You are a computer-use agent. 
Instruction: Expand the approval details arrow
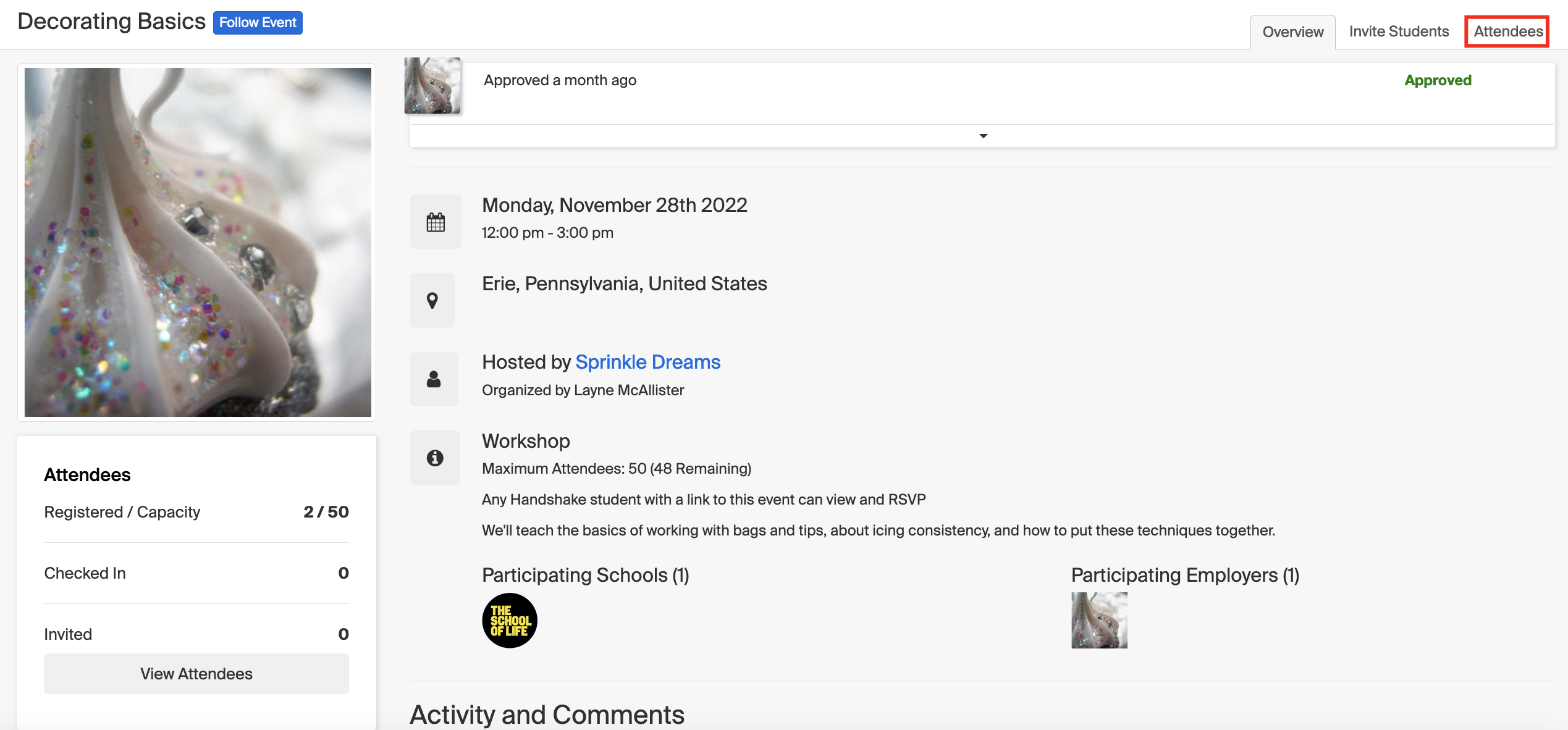[x=983, y=136]
